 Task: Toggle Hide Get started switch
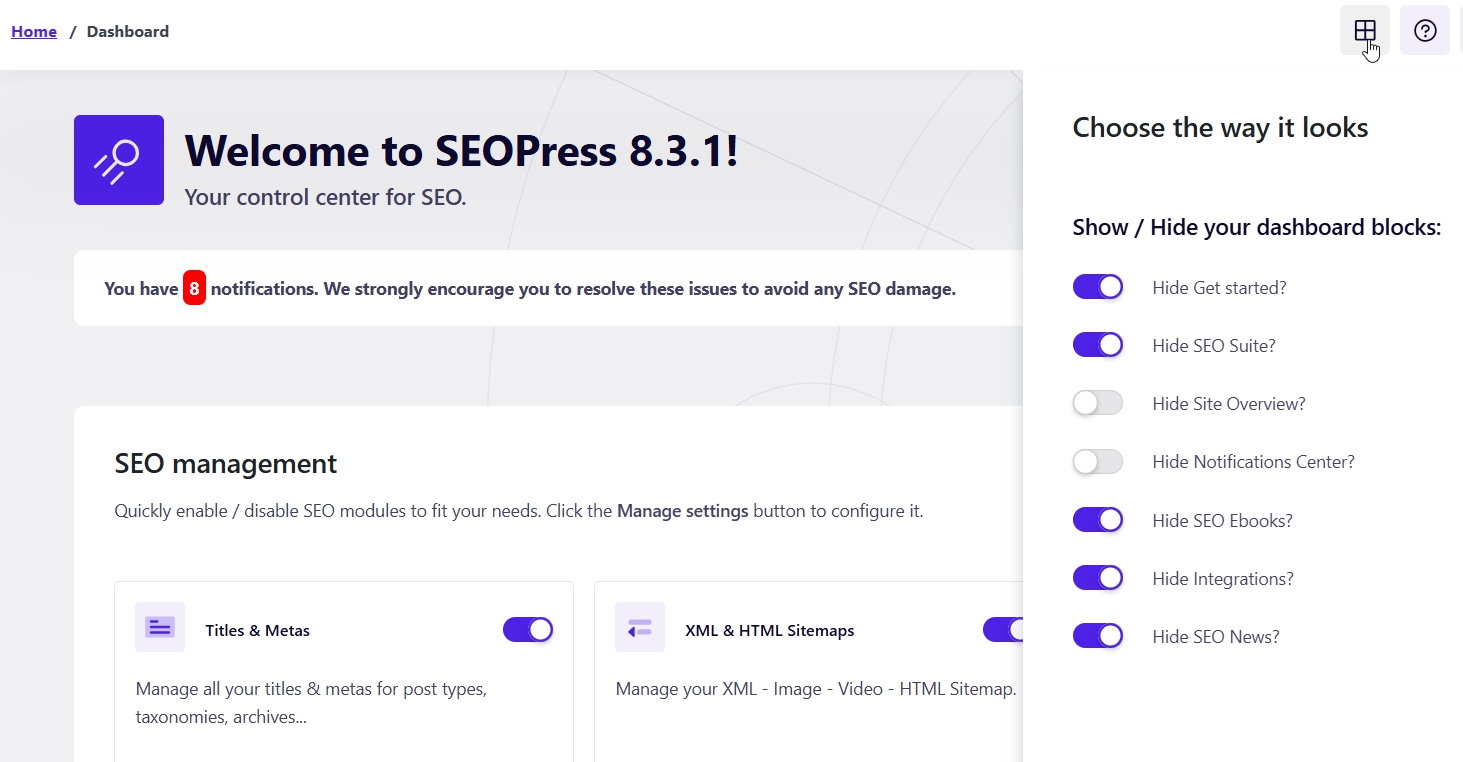(x=1097, y=288)
